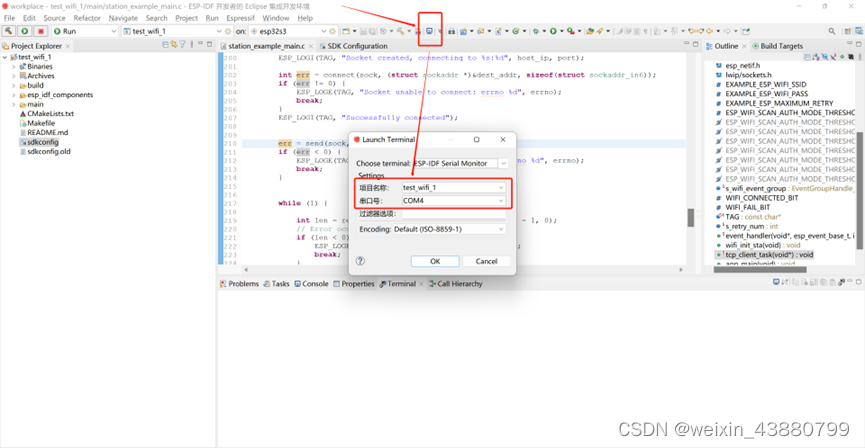Screen dimensions: 865x448
Task: Click the New file wizard toolbar icon
Action: (345, 31)
